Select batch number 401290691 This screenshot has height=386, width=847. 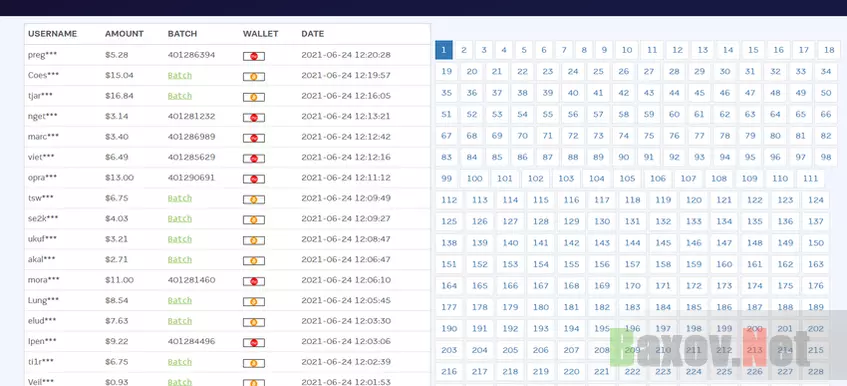click(191, 178)
